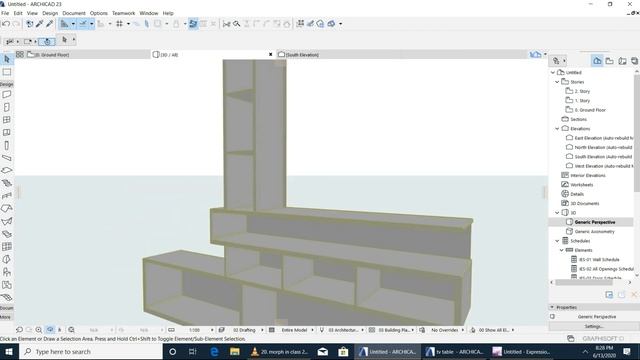This screenshot has width=640, height=360.
Task: Open Project Map in Navigator
Action: tap(597, 61)
